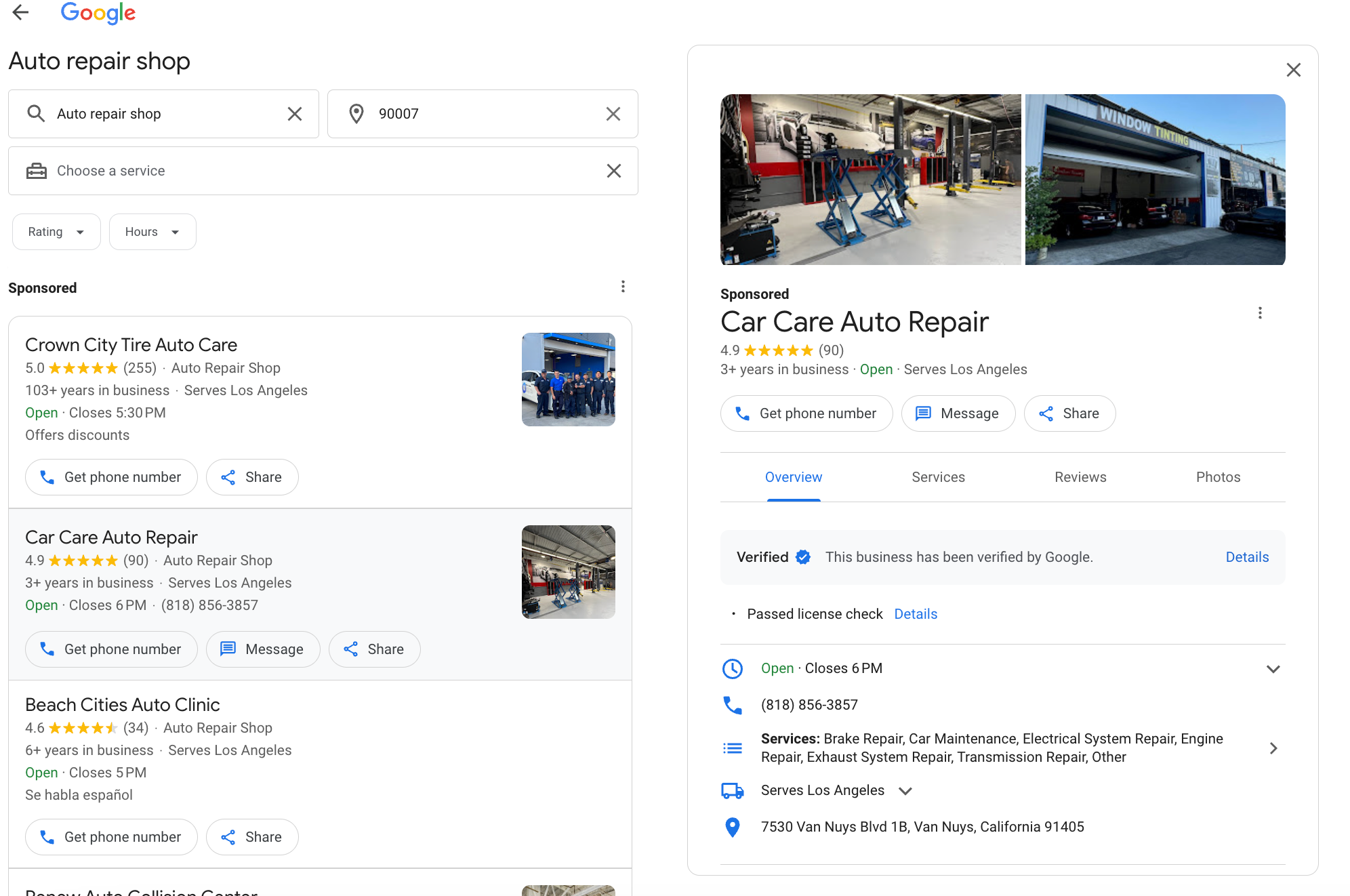Expand Services list arrow in panel
Screen dimensions: 1350x896
coord(1273,748)
